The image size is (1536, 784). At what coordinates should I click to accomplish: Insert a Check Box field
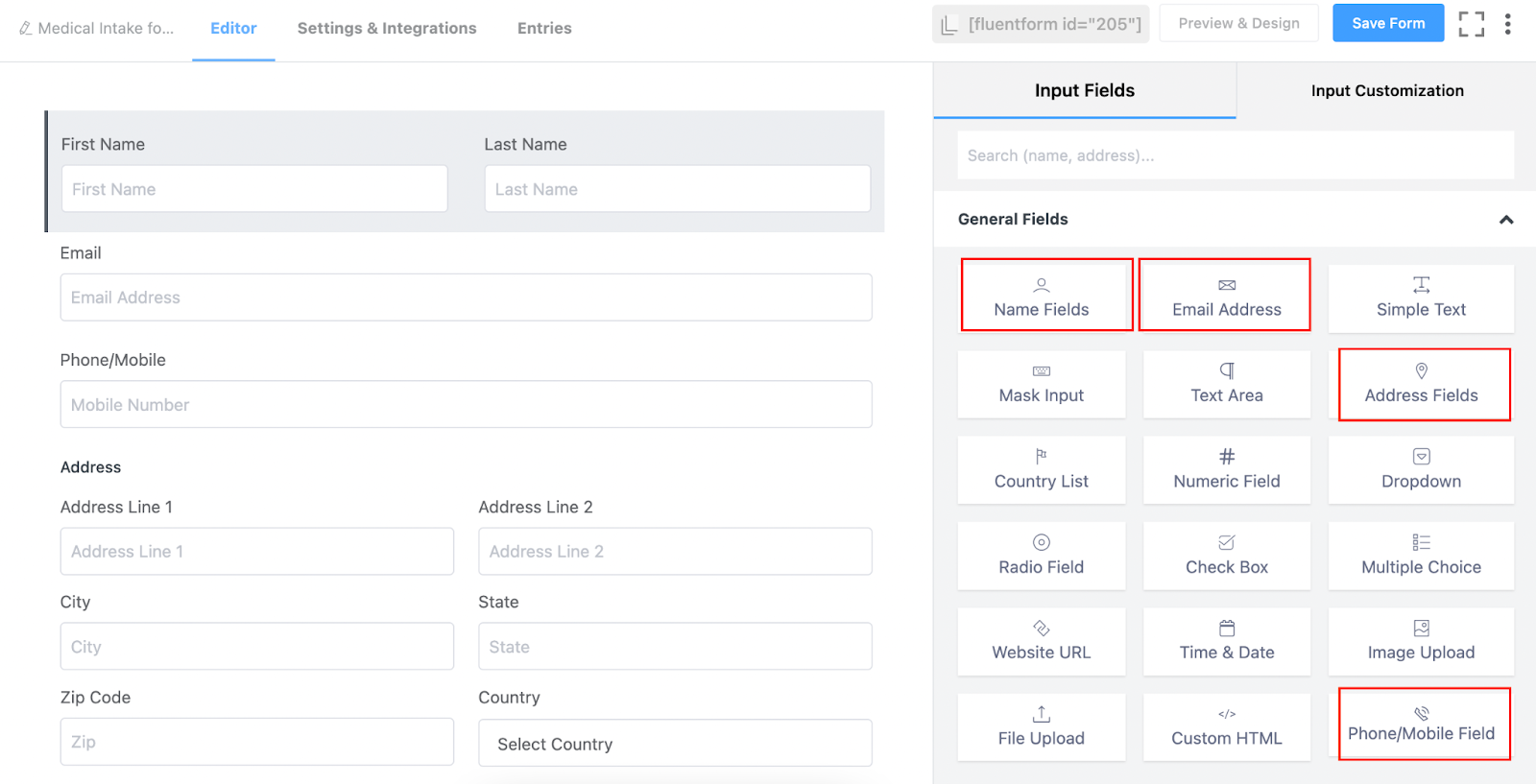[x=1226, y=555]
